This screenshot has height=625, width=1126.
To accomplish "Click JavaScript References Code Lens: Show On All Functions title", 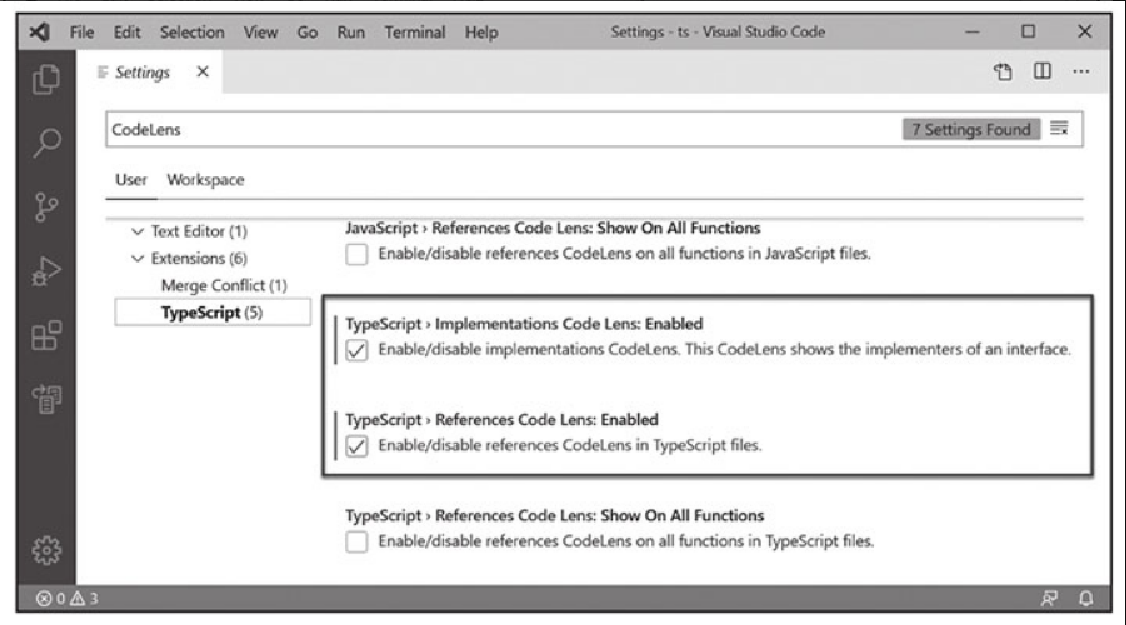I will [552, 228].
